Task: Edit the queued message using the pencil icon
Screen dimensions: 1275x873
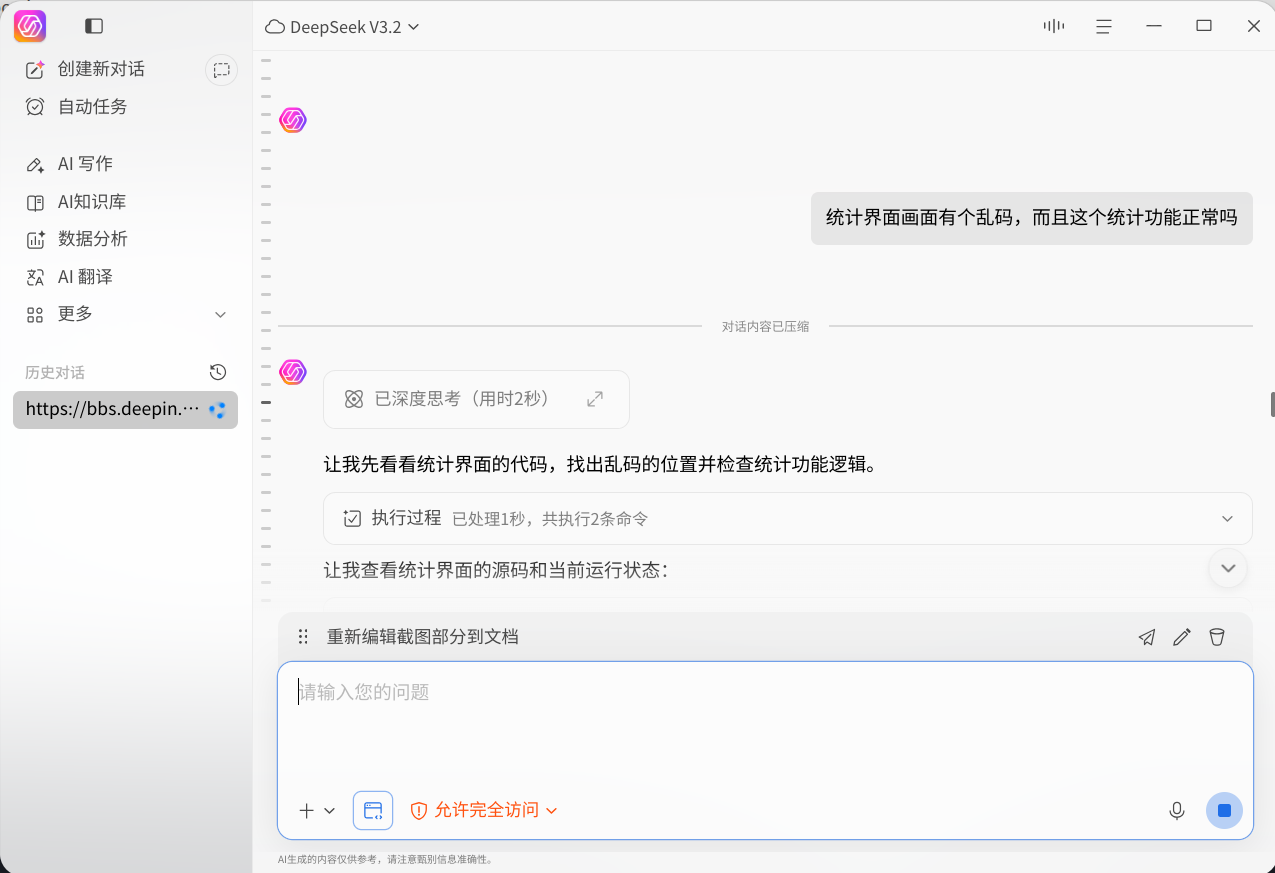Action: tap(1182, 637)
